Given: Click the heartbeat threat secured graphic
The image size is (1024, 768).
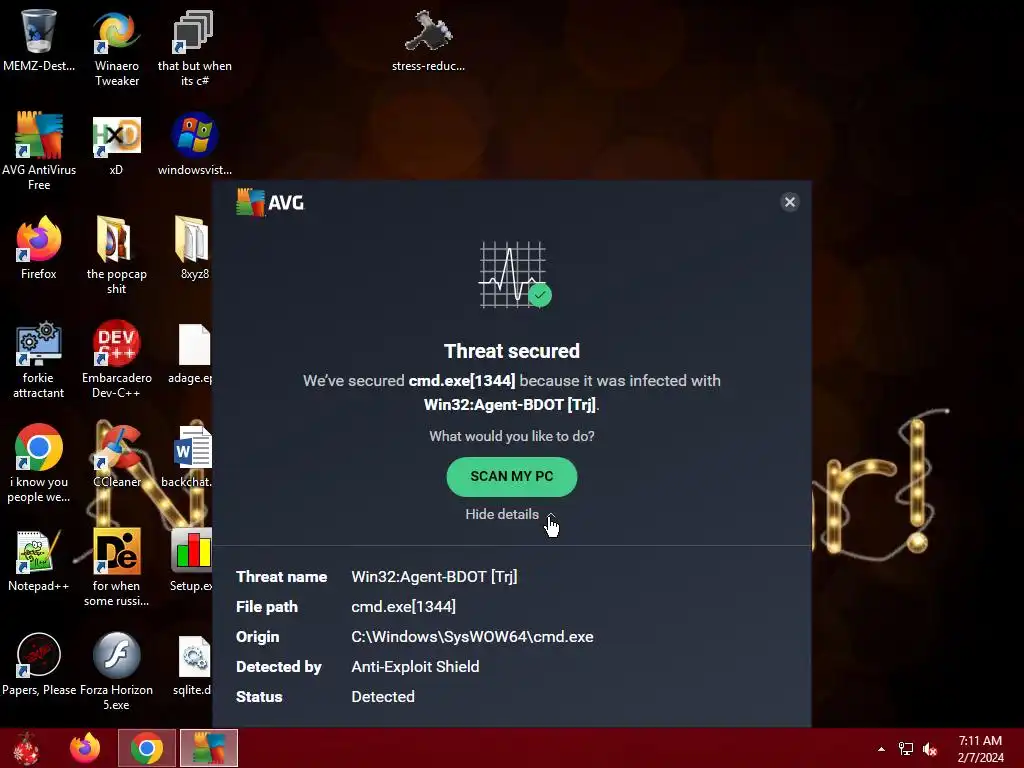Looking at the screenshot, I should point(515,274).
